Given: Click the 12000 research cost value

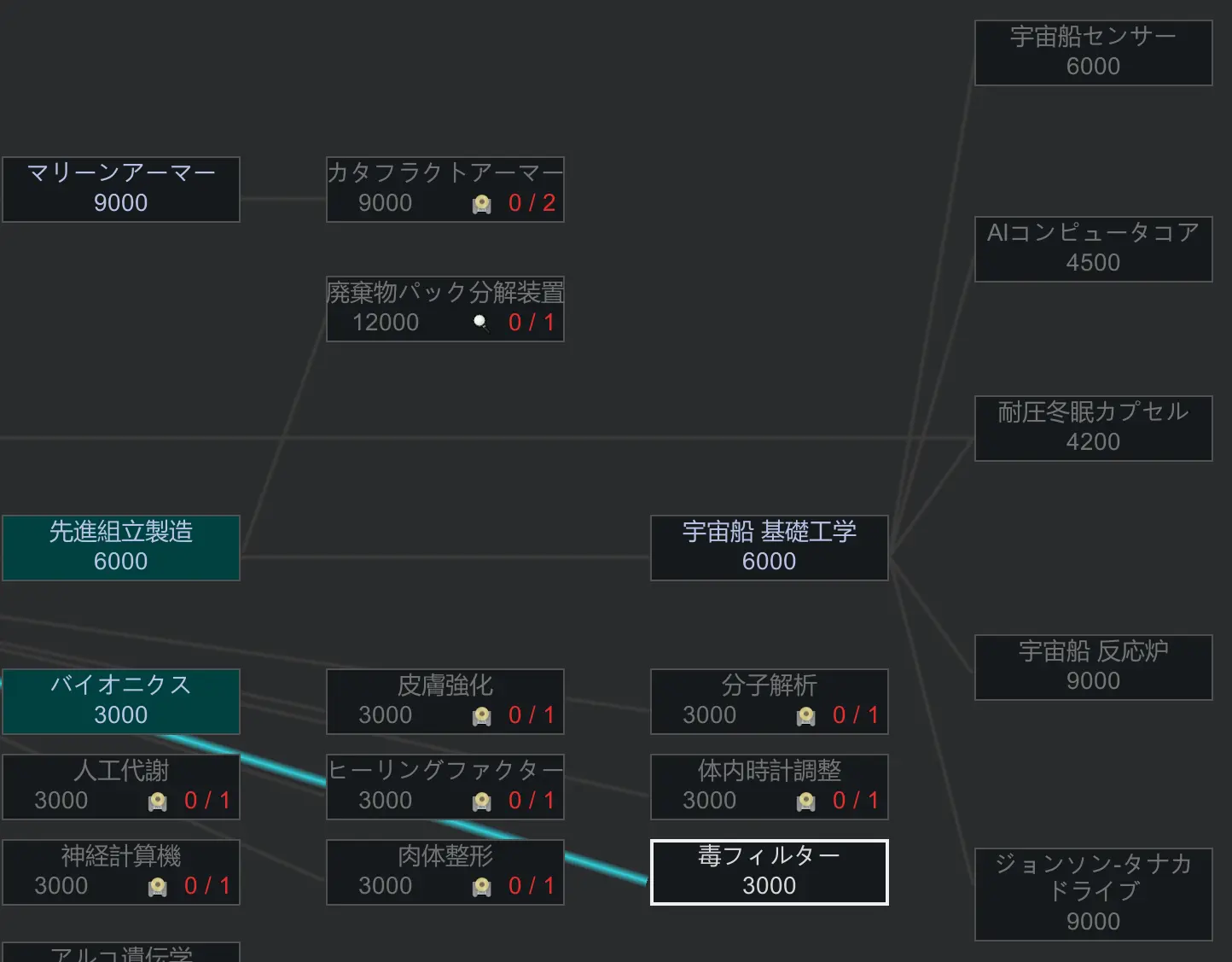Looking at the screenshot, I should tap(386, 323).
